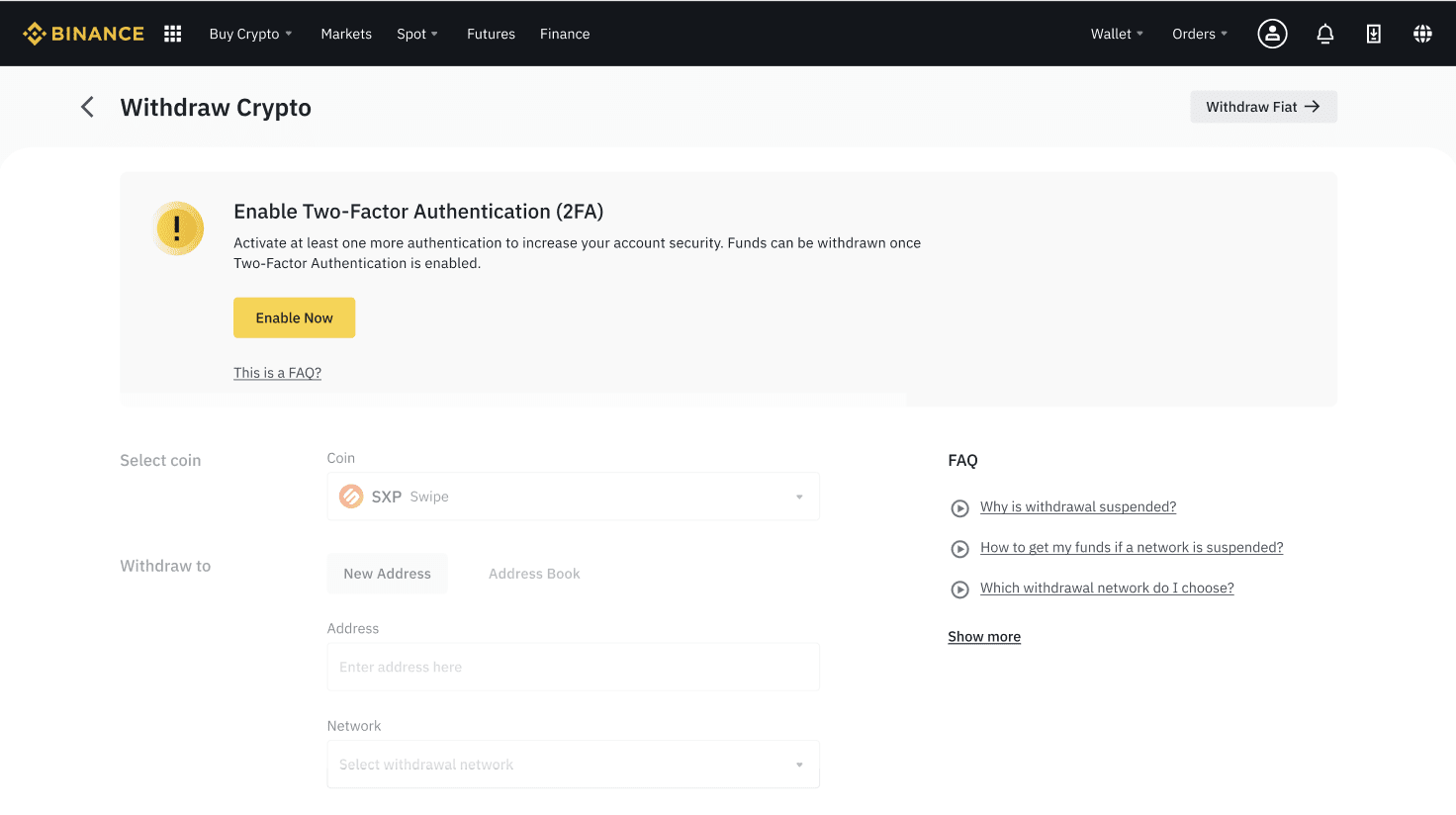Expand the Buy Crypto dropdown
1456x815 pixels.
(x=250, y=34)
